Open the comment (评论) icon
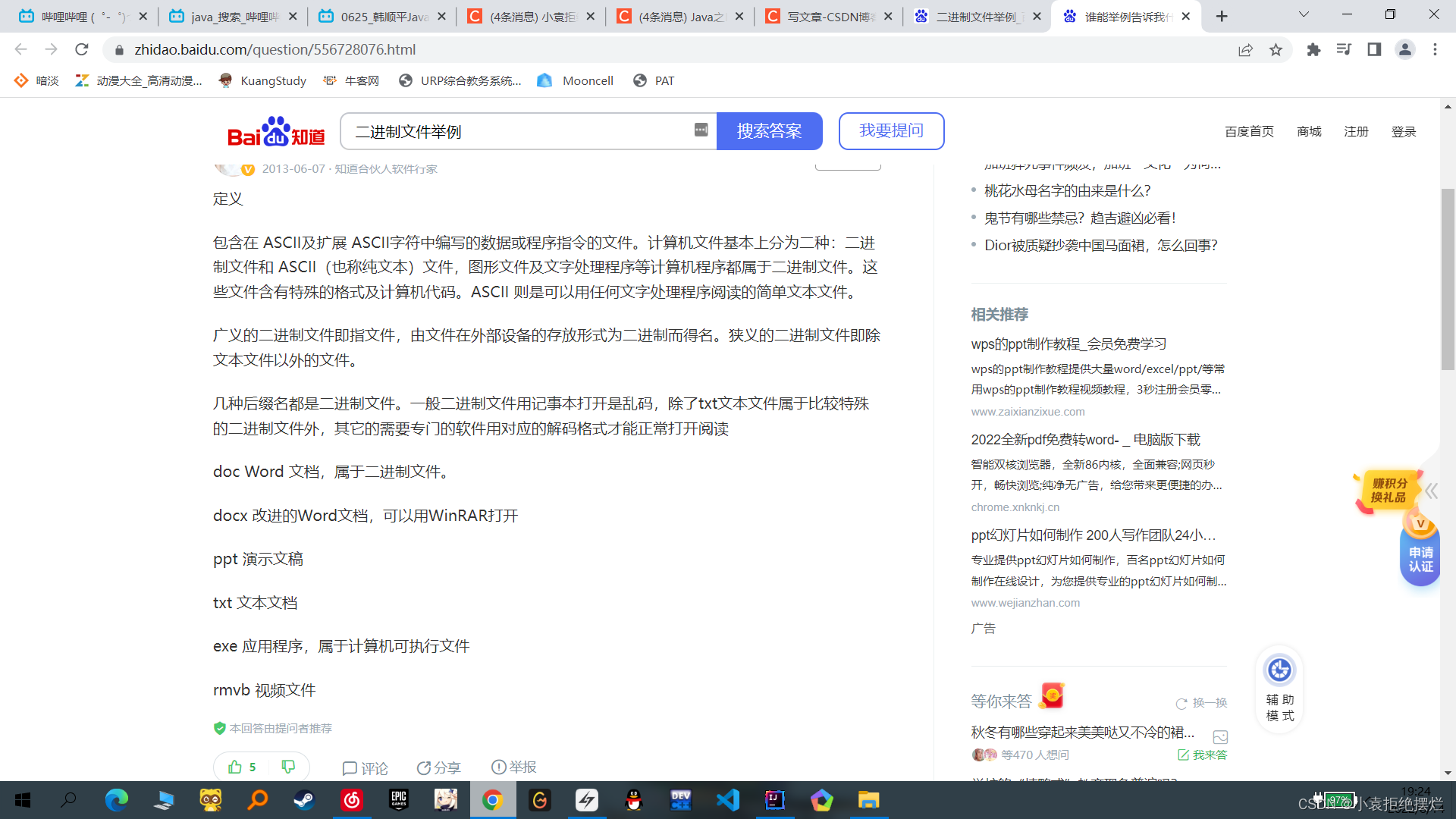 coord(350,768)
